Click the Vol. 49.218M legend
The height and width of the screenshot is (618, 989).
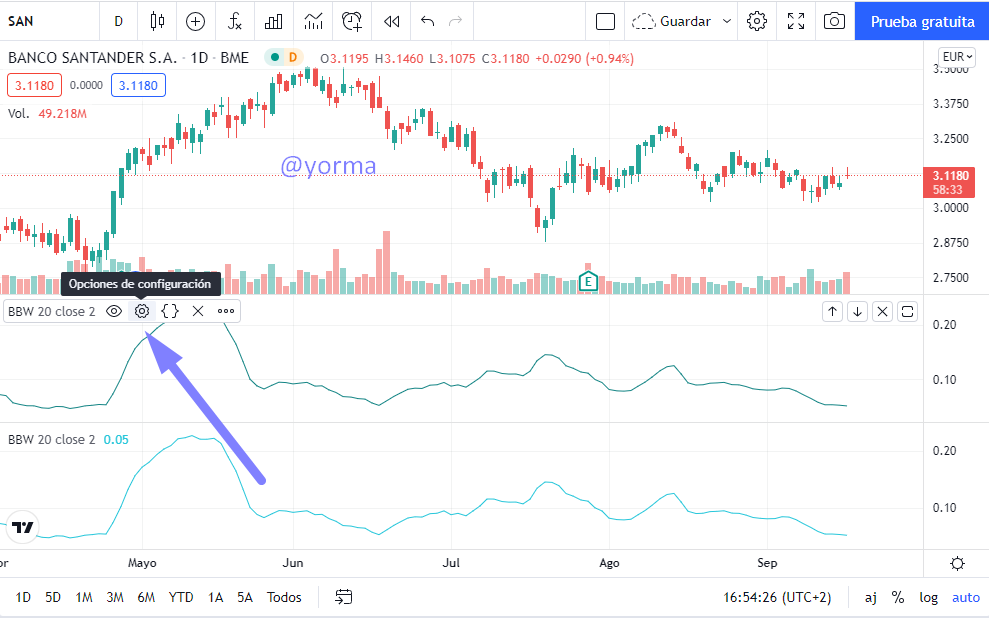click(x=47, y=114)
